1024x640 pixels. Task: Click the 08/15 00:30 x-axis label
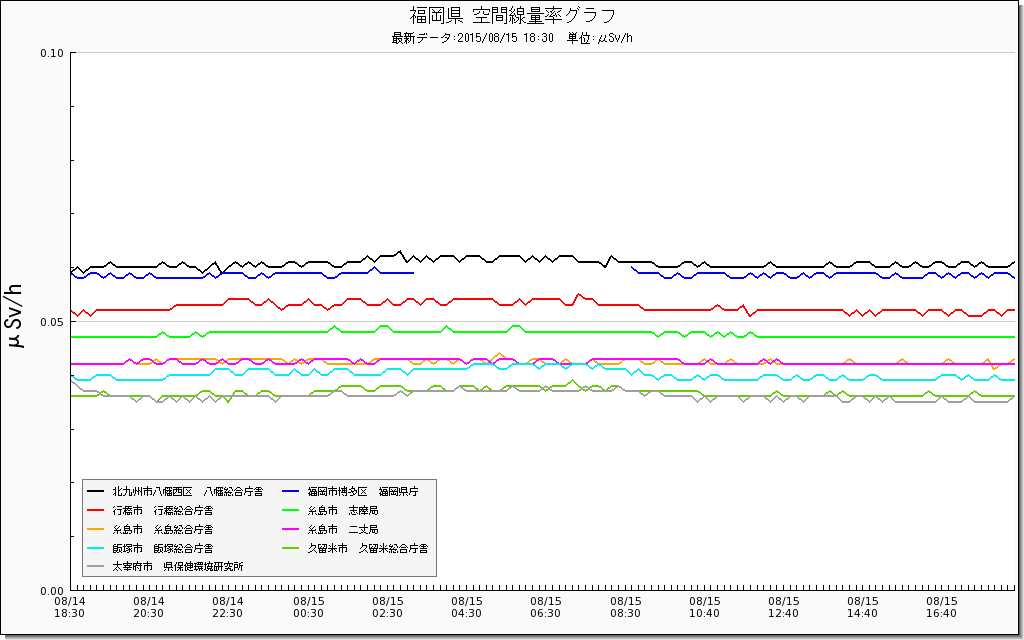pos(308,607)
